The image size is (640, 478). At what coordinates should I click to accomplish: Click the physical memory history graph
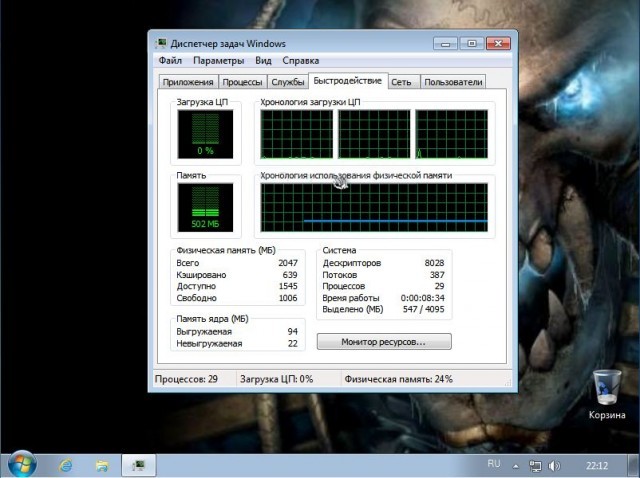374,207
